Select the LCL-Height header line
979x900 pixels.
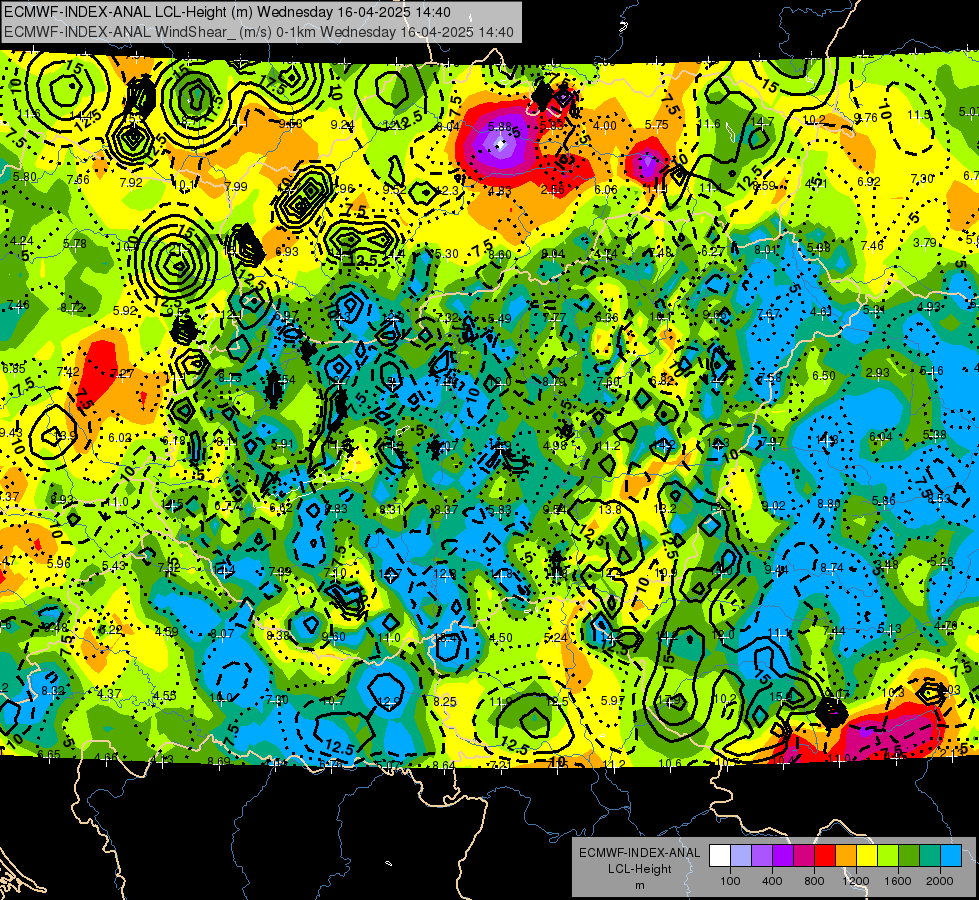227,12
